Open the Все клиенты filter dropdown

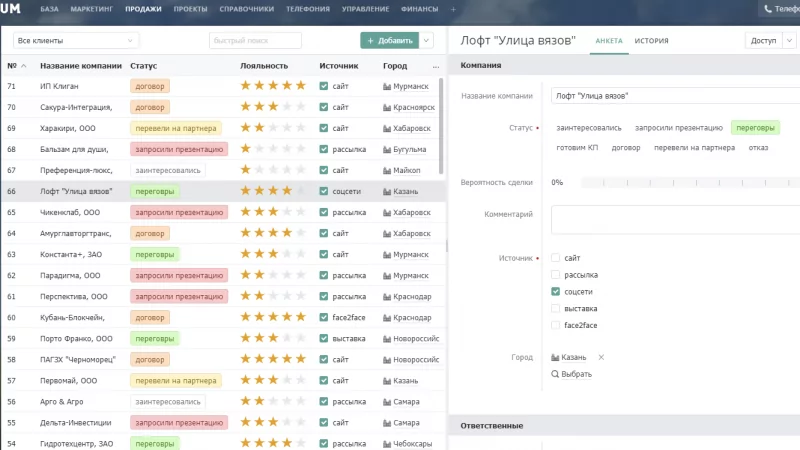click(x=76, y=41)
